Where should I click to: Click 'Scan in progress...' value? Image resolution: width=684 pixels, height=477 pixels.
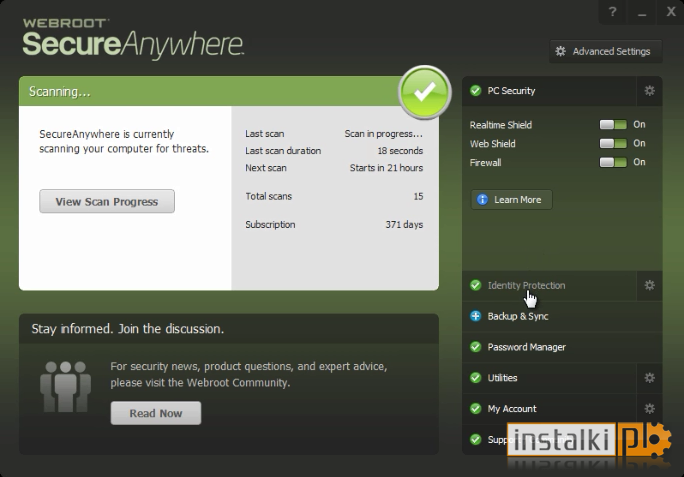tap(383, 134)
